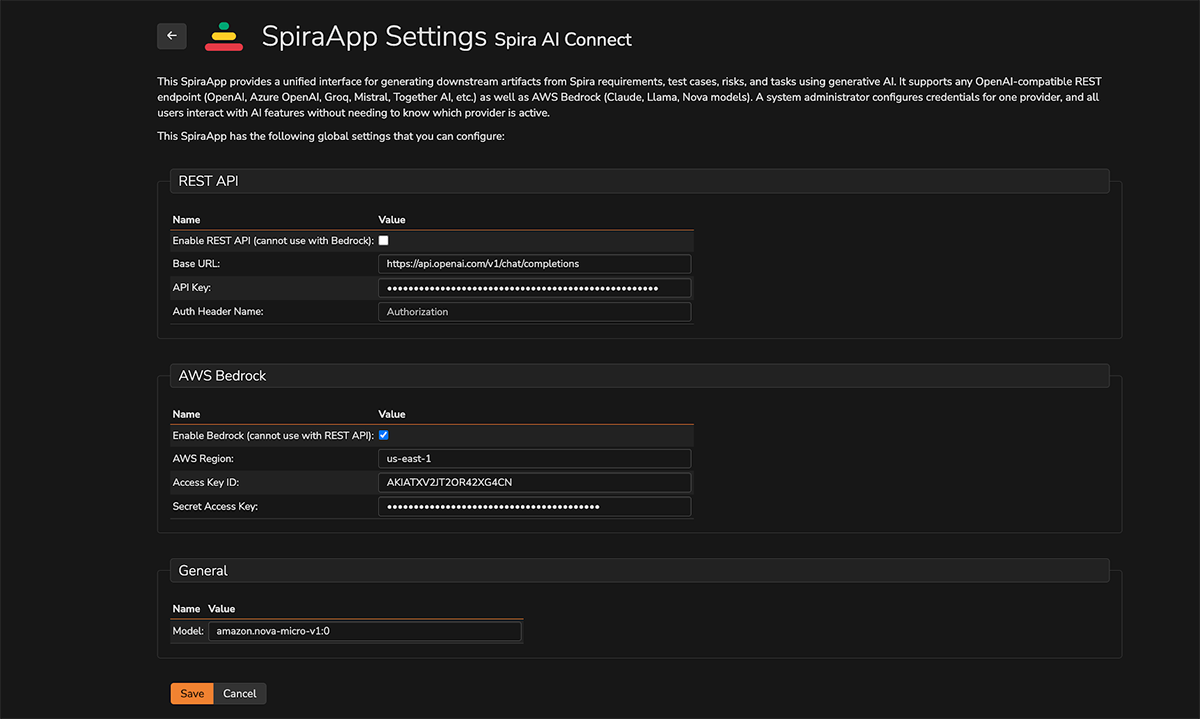The height and width of the screenshot is (719, 1200).
Task: Save the SpiraApp settings
Action: tap(192, 693)
